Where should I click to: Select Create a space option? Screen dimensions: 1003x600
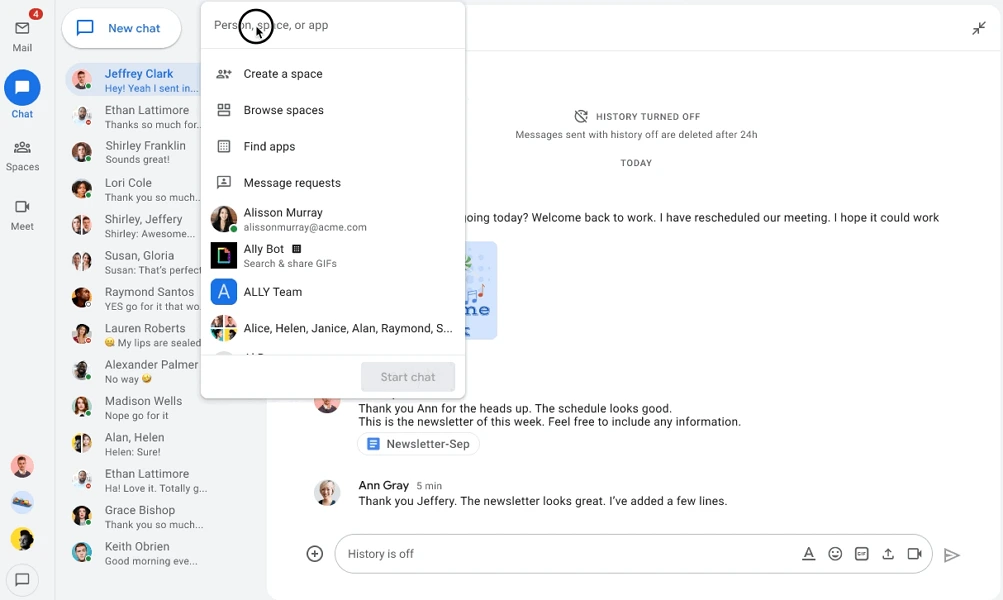coord(283,74)
